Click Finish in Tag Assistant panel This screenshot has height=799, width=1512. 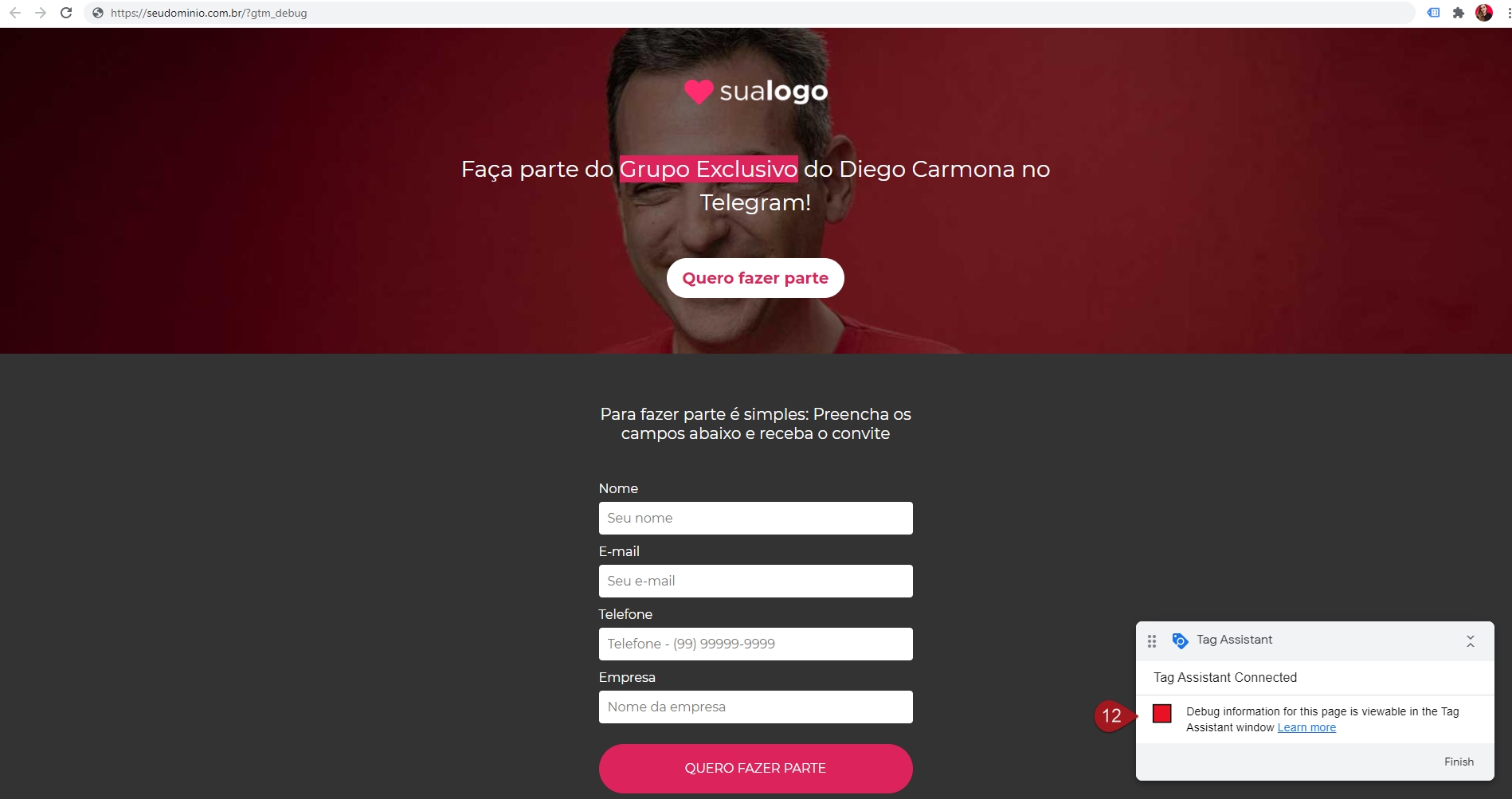tap(1459, 762)
